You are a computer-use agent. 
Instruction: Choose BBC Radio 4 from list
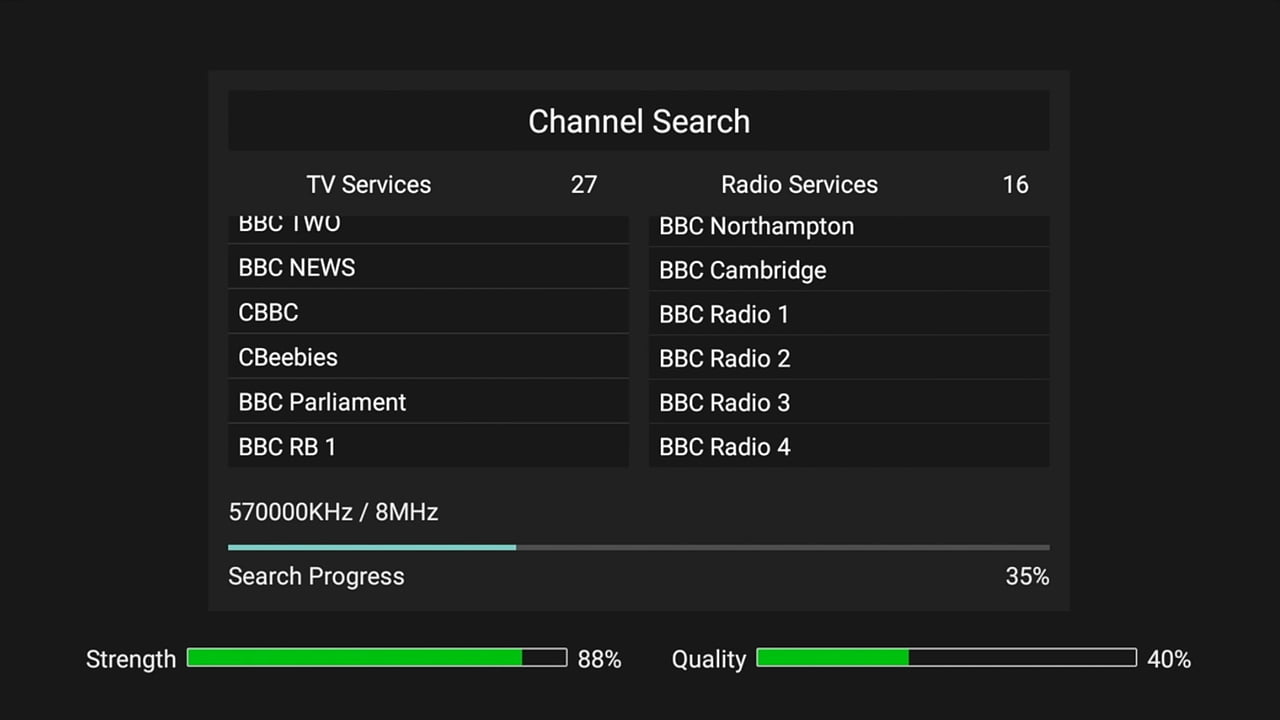[849, 446]
